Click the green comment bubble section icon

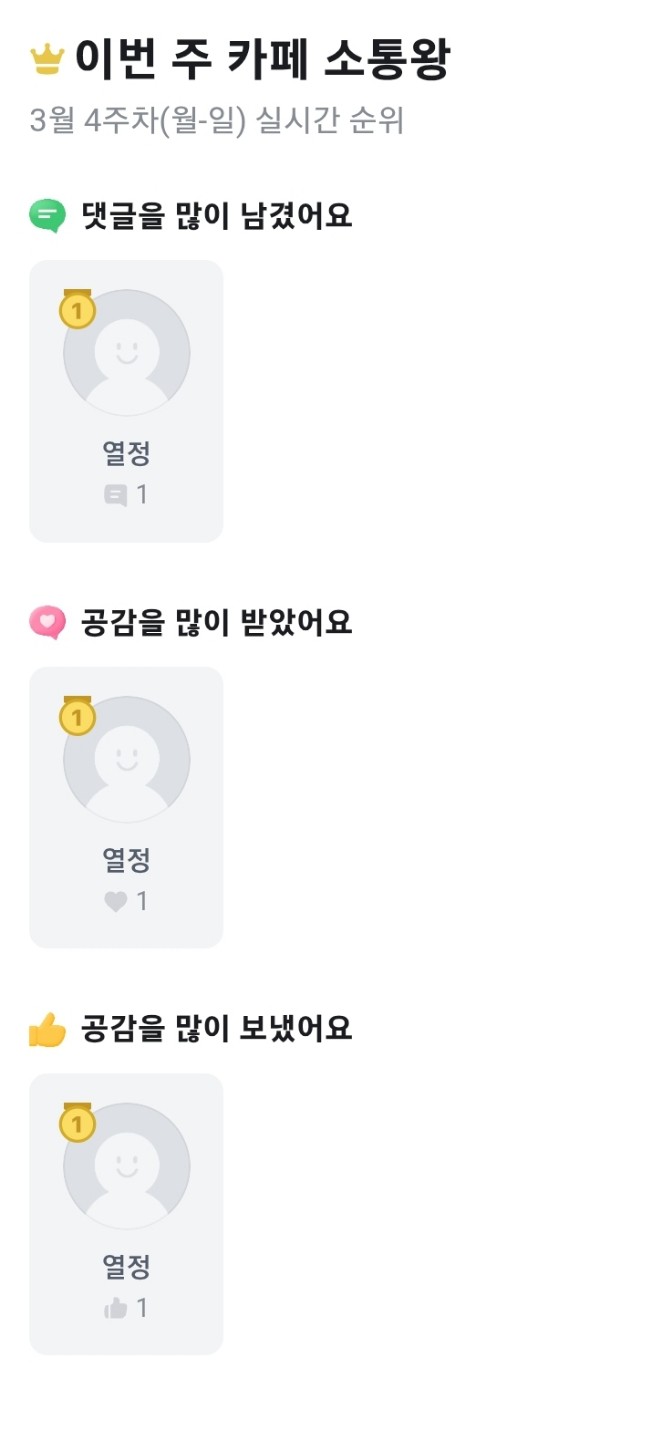pyautogui.click(x=47, y=216)
